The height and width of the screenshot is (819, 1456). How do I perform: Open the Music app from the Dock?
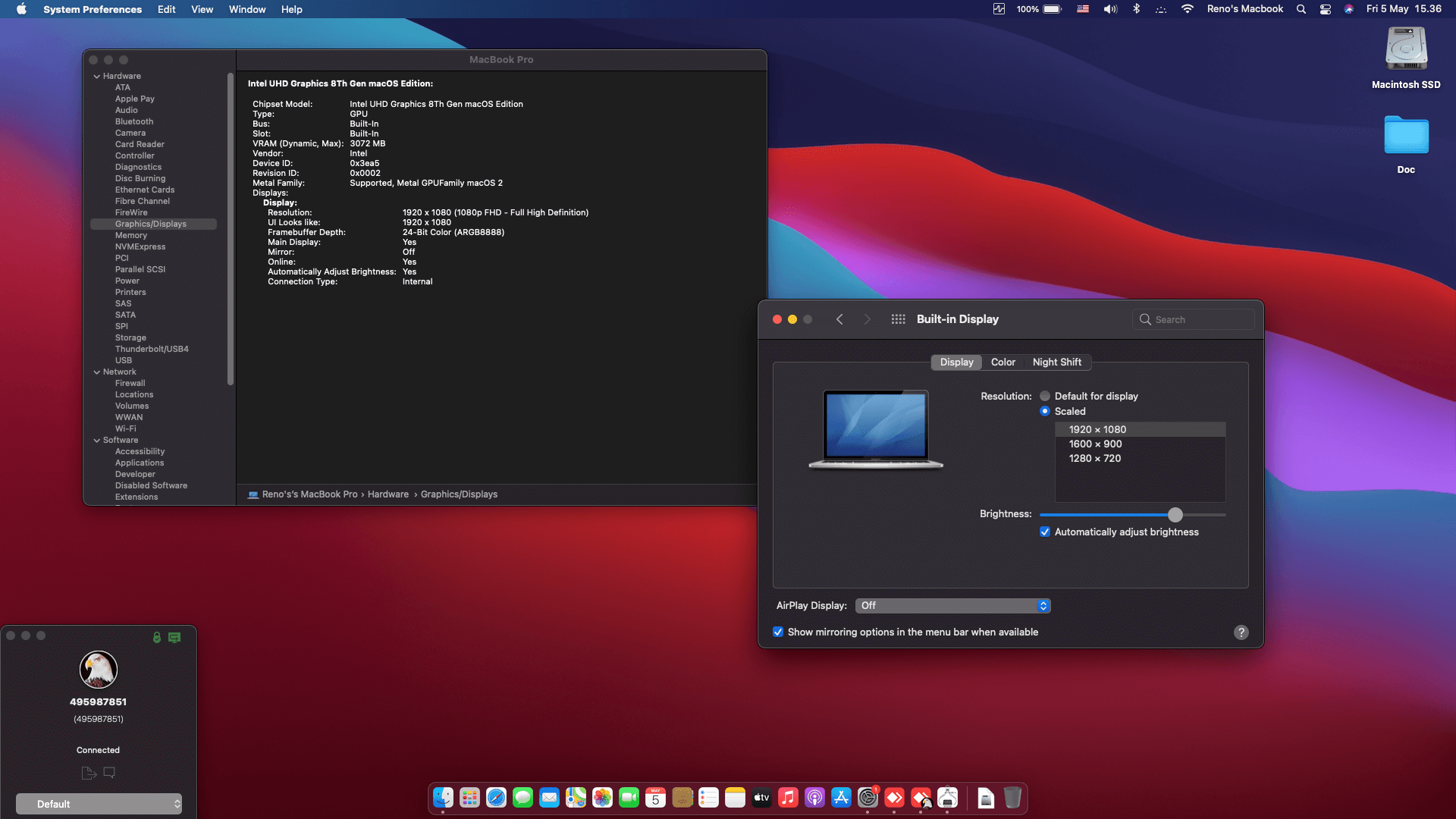pos(788,799)
